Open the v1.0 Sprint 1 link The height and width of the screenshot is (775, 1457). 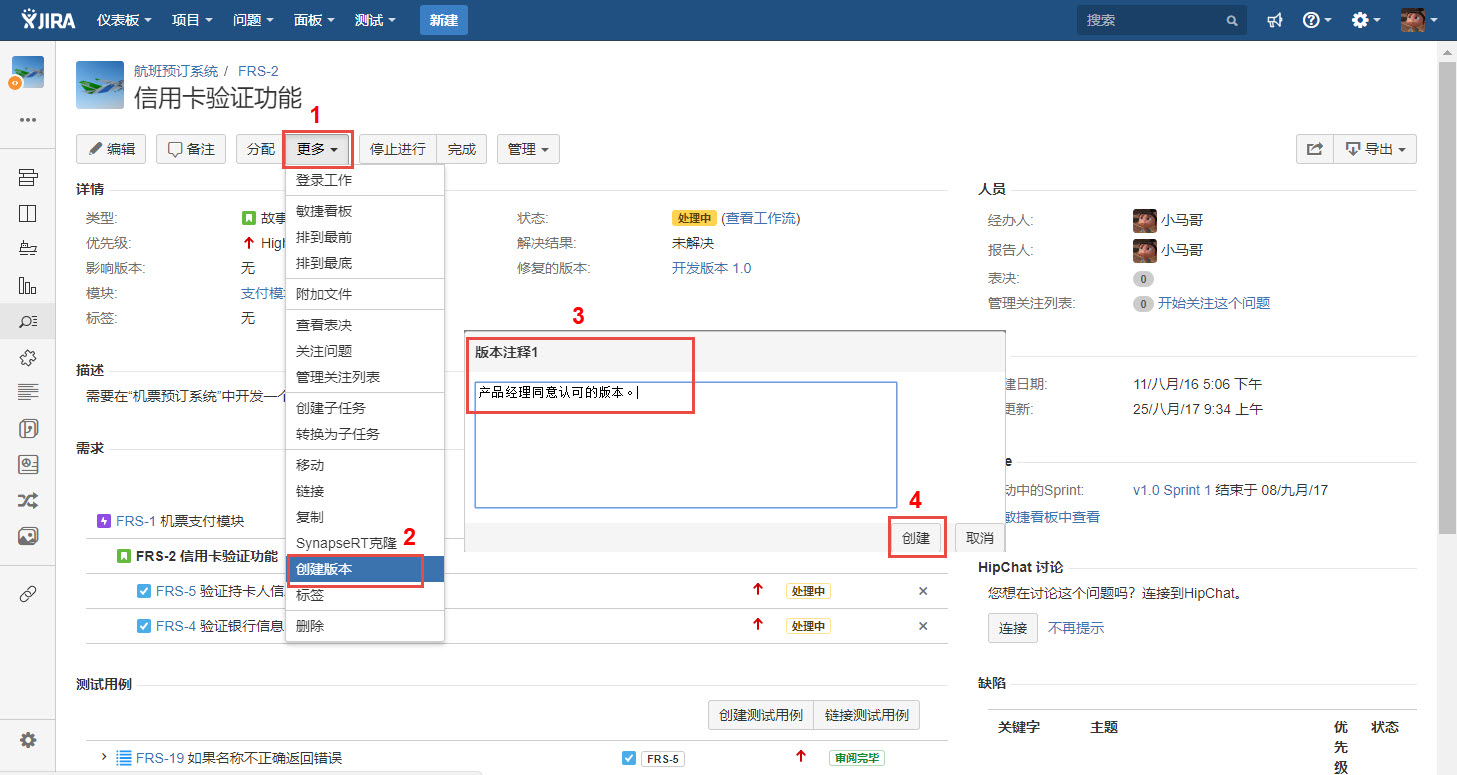click(1172, 490)
